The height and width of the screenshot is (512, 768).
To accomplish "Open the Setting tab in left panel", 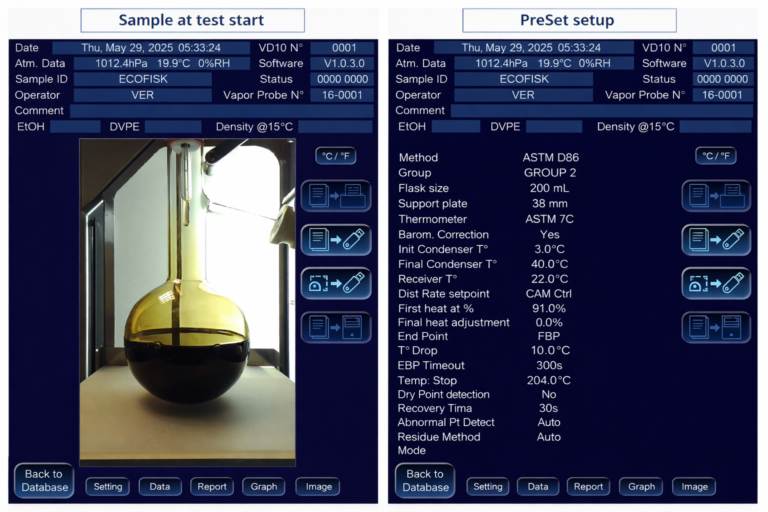I will [107, 487].
